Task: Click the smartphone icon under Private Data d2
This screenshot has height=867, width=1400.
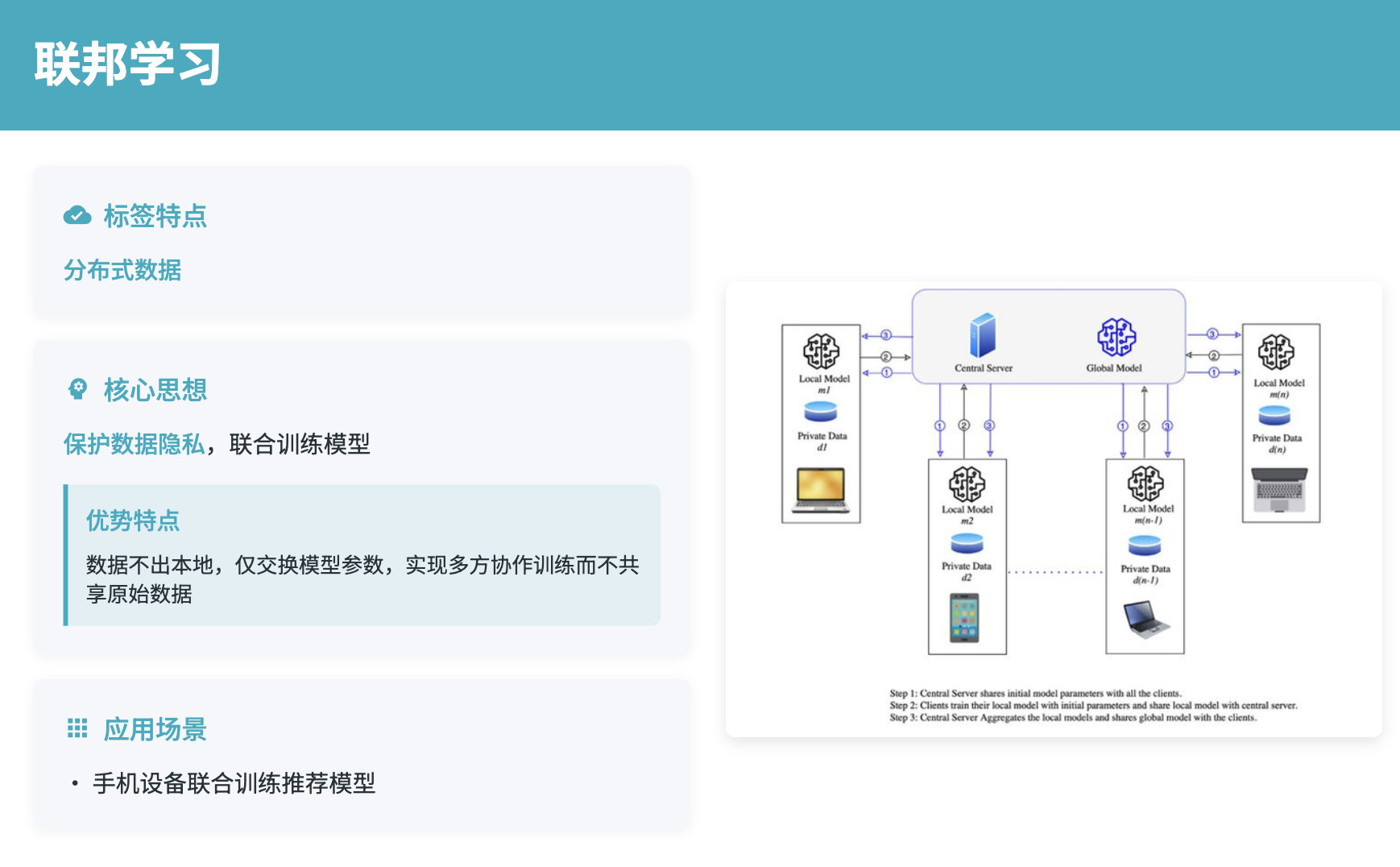Action: 964,619
